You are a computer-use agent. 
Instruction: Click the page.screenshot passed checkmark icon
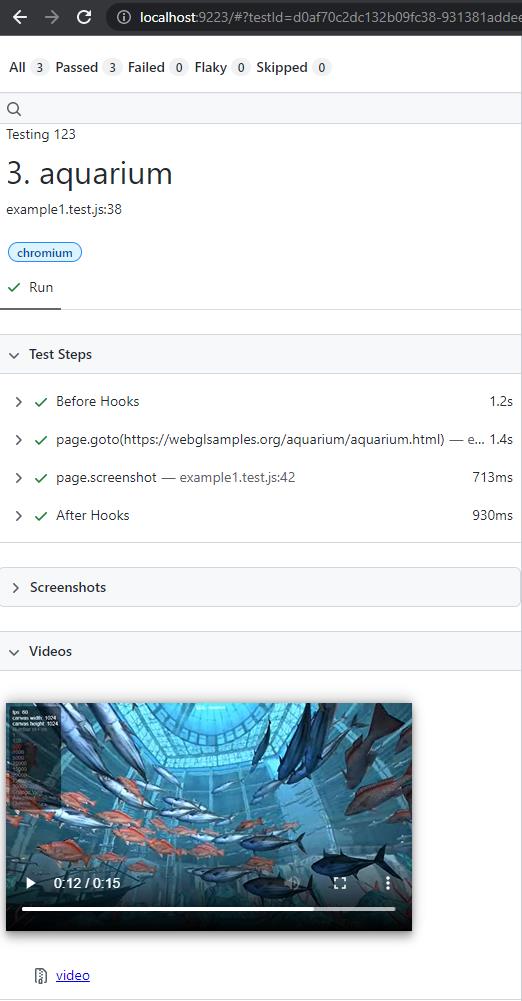click(x=41, y=478)
